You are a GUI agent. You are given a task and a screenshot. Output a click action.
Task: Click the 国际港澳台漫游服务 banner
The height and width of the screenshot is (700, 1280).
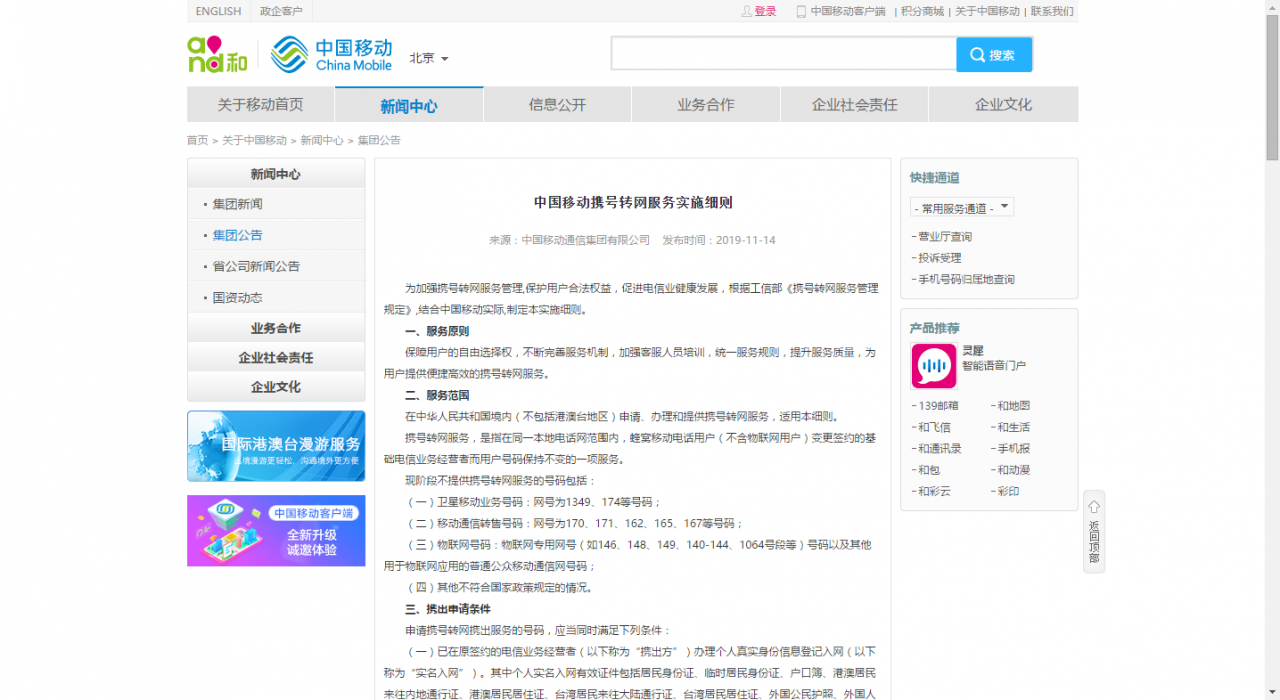(x=276, y=446)
